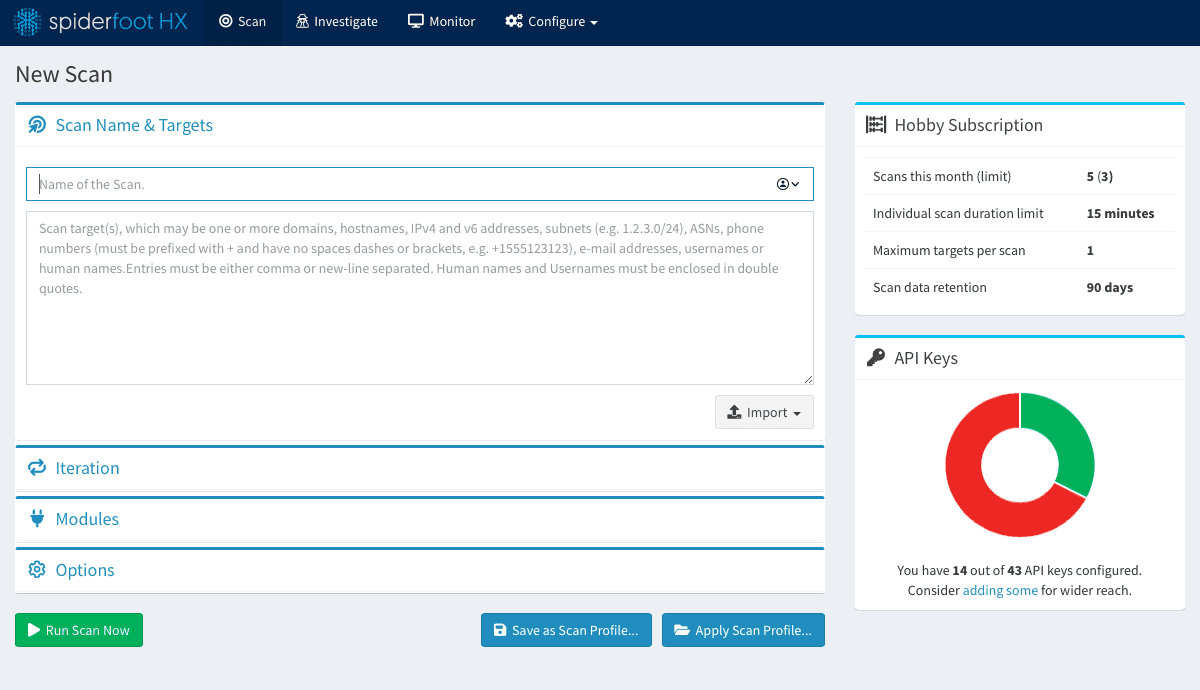The image size is (1200, 690).
Task: Open the Scan tab in navbar
Action: pos(243,22)
